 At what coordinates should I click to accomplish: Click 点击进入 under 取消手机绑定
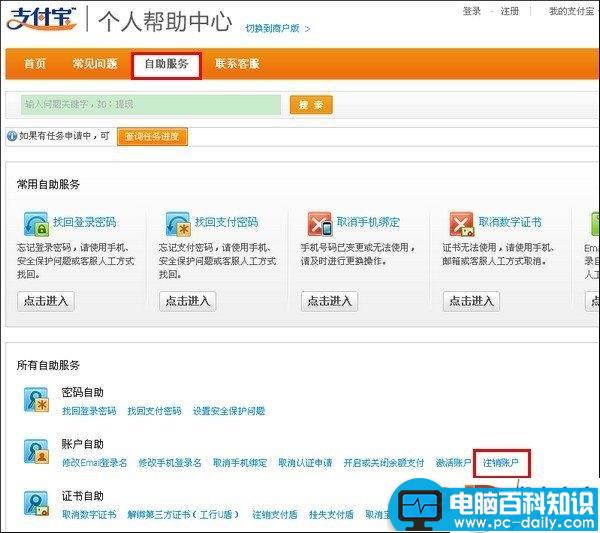pyautogui.click(x=329, y=301)
